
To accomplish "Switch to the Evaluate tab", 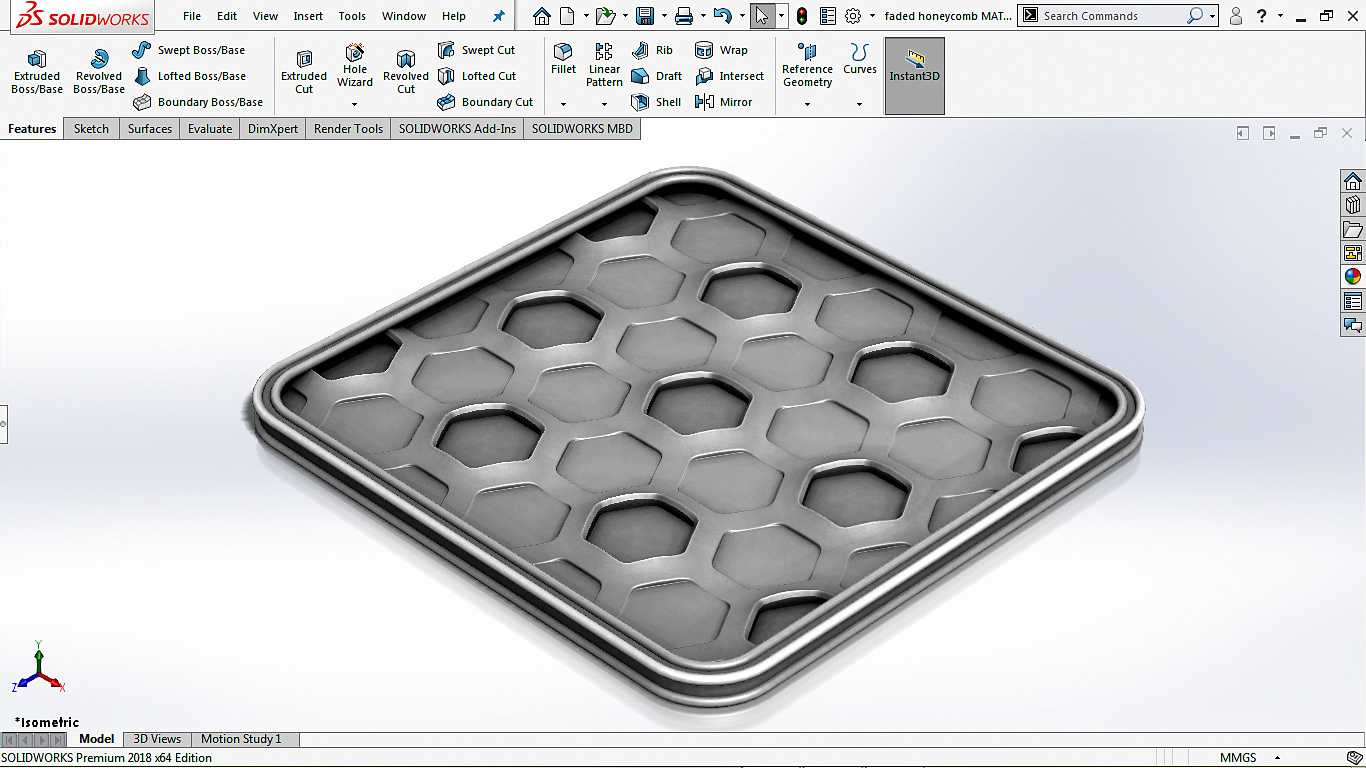I will 210,129.
